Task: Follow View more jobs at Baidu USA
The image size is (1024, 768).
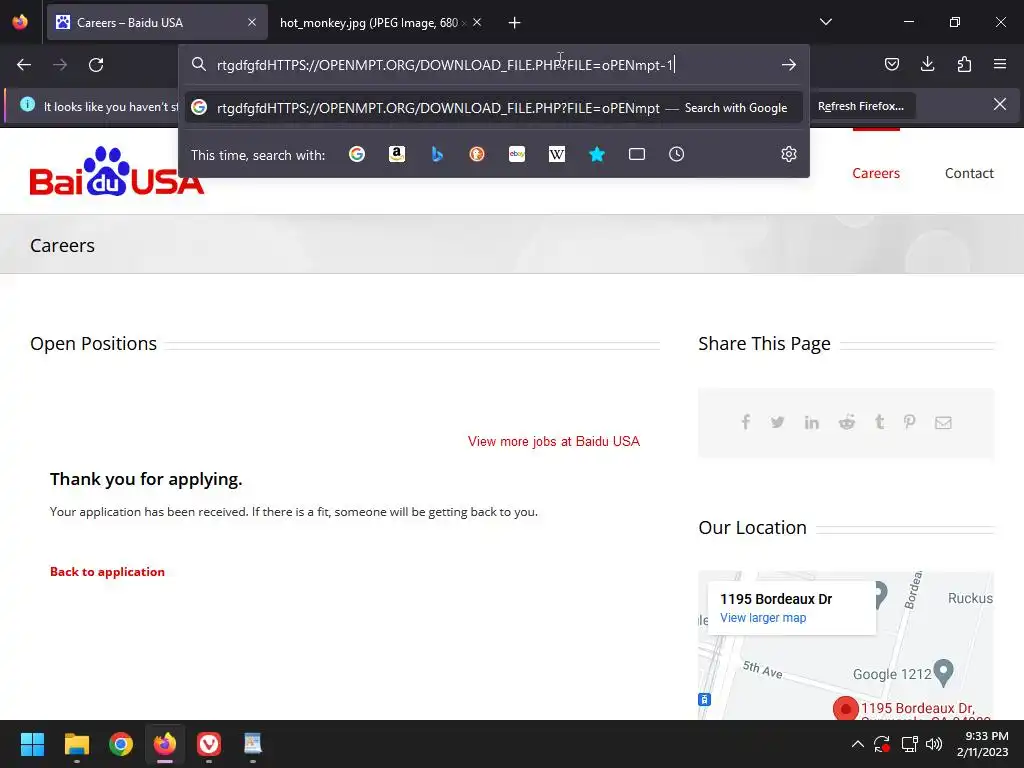Action: tap(554, 441)
